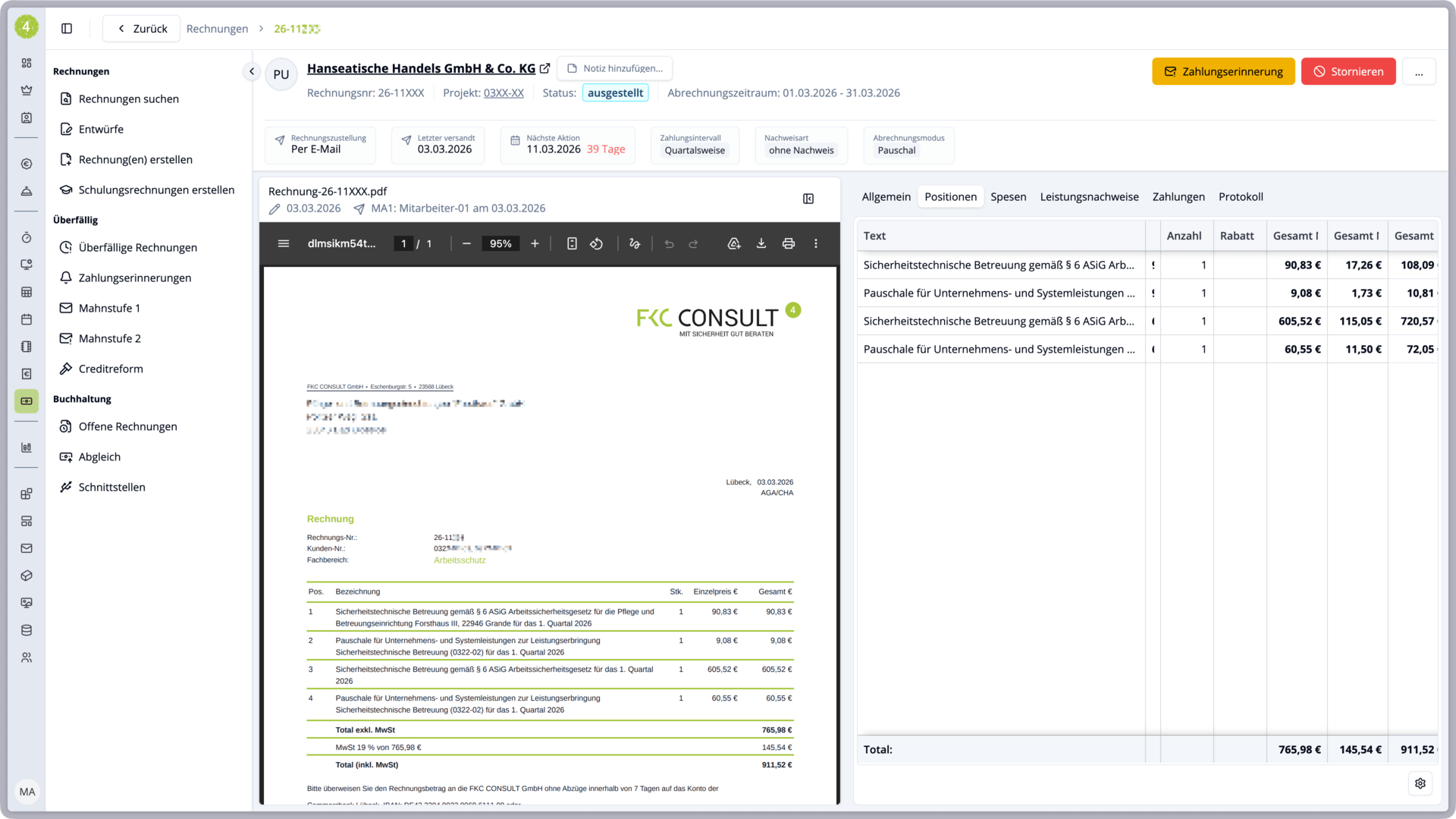Screen dimensions: 1456x819
Task: Zoom in the PDF viewer
Action: 535,243
